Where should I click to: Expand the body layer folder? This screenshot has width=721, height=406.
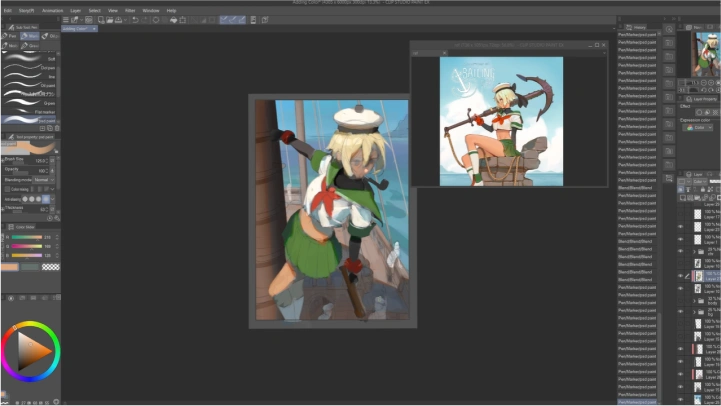(x=694, y=301)
